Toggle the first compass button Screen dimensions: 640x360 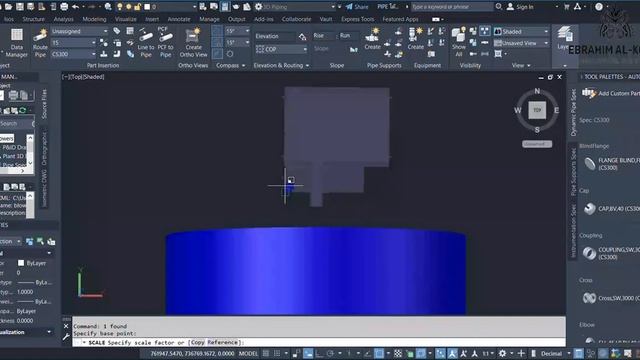[218, 31]
